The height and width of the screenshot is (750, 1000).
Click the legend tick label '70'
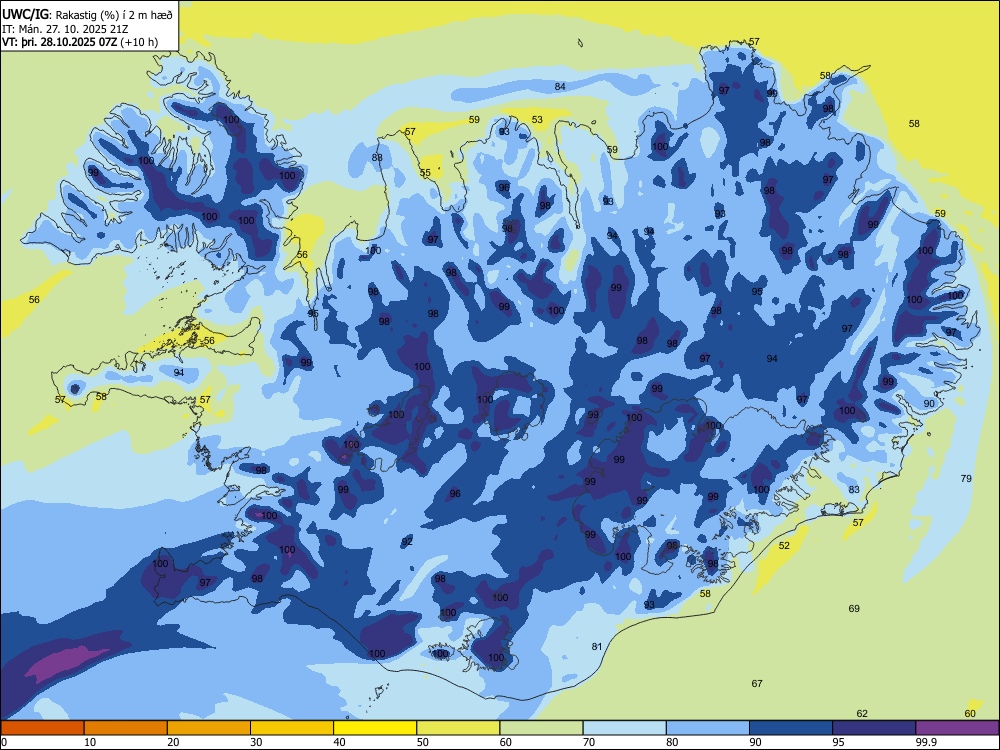(x=589, y=742)
